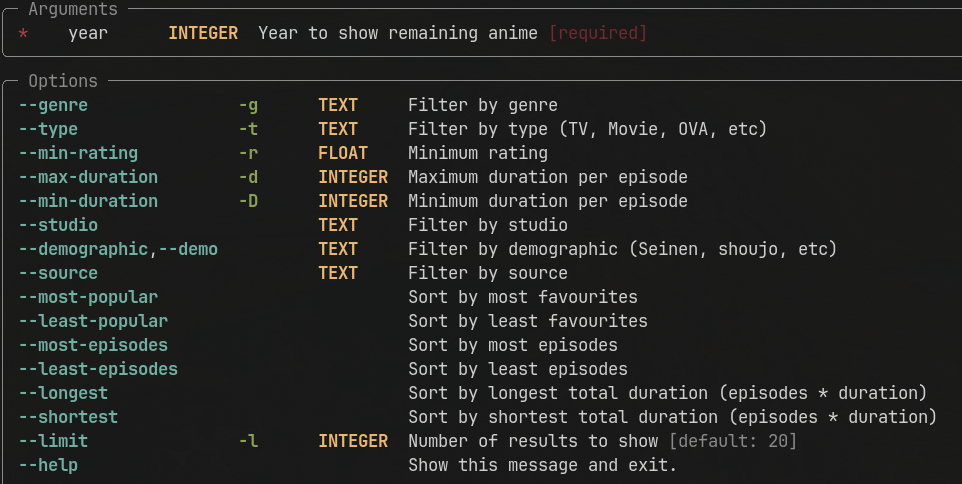Click the TEXT type in --studio row
Viewport: 962px width, 484px height.
(338, 225)
